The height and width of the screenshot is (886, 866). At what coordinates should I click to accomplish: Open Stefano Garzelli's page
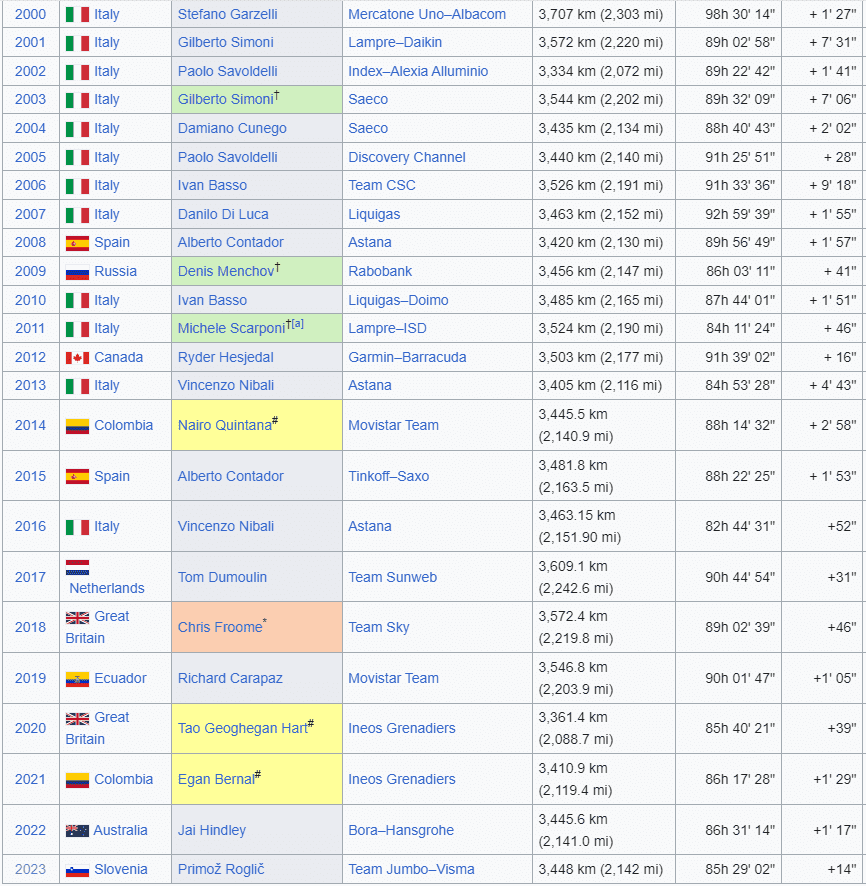(x=228, y=14)
